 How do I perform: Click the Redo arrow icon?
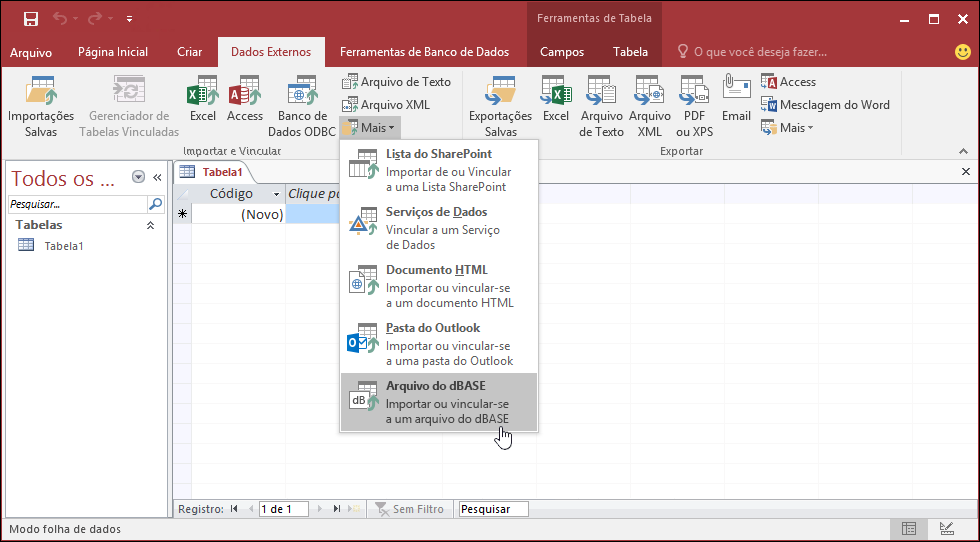pos(95,19)
